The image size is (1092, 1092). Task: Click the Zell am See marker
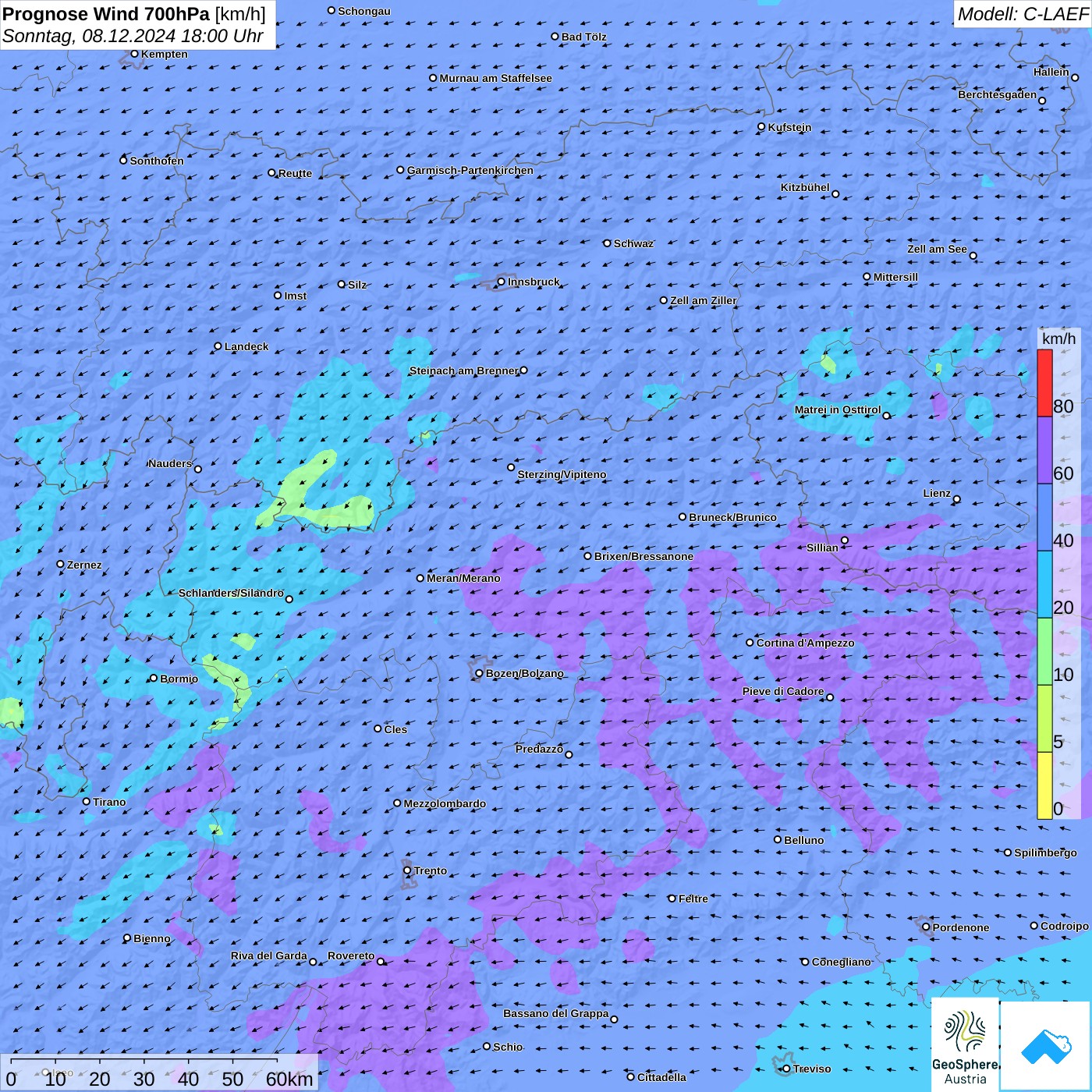pyautogui.click(x=973, y=256)
